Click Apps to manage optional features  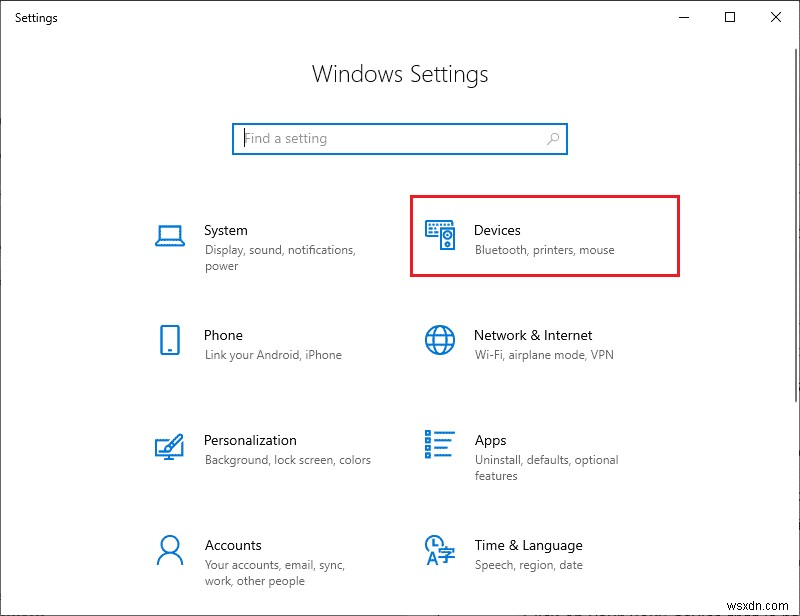[x=490, y=440]
